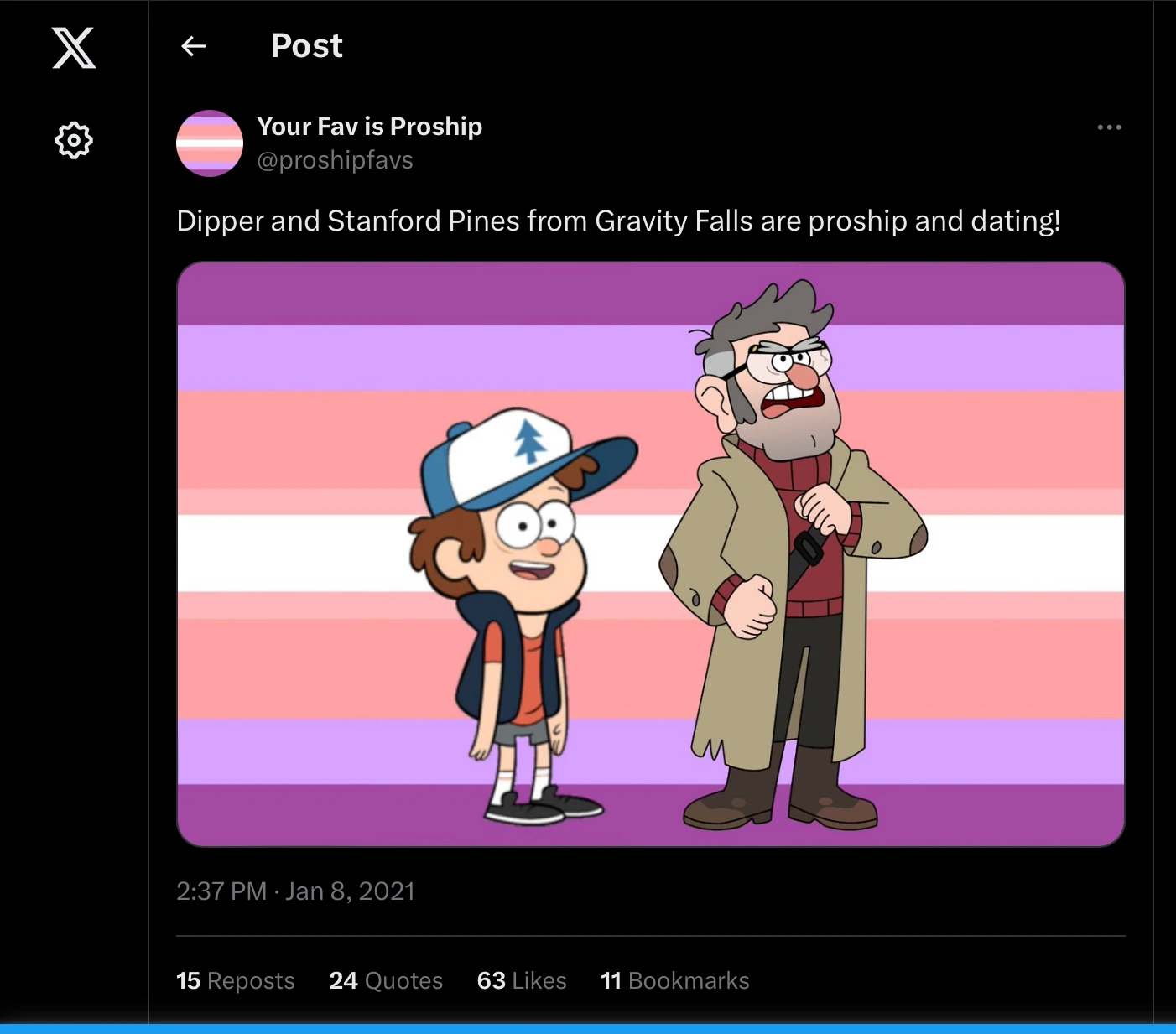
Task: Open settings with the gear icon
Action: pos(74,140)
